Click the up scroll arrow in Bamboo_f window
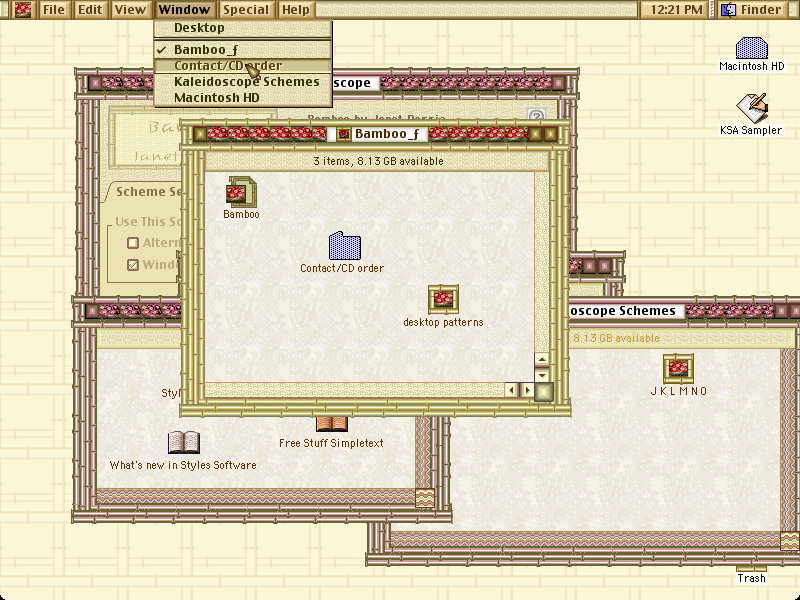The image size is (800, 600). (542, 359)
